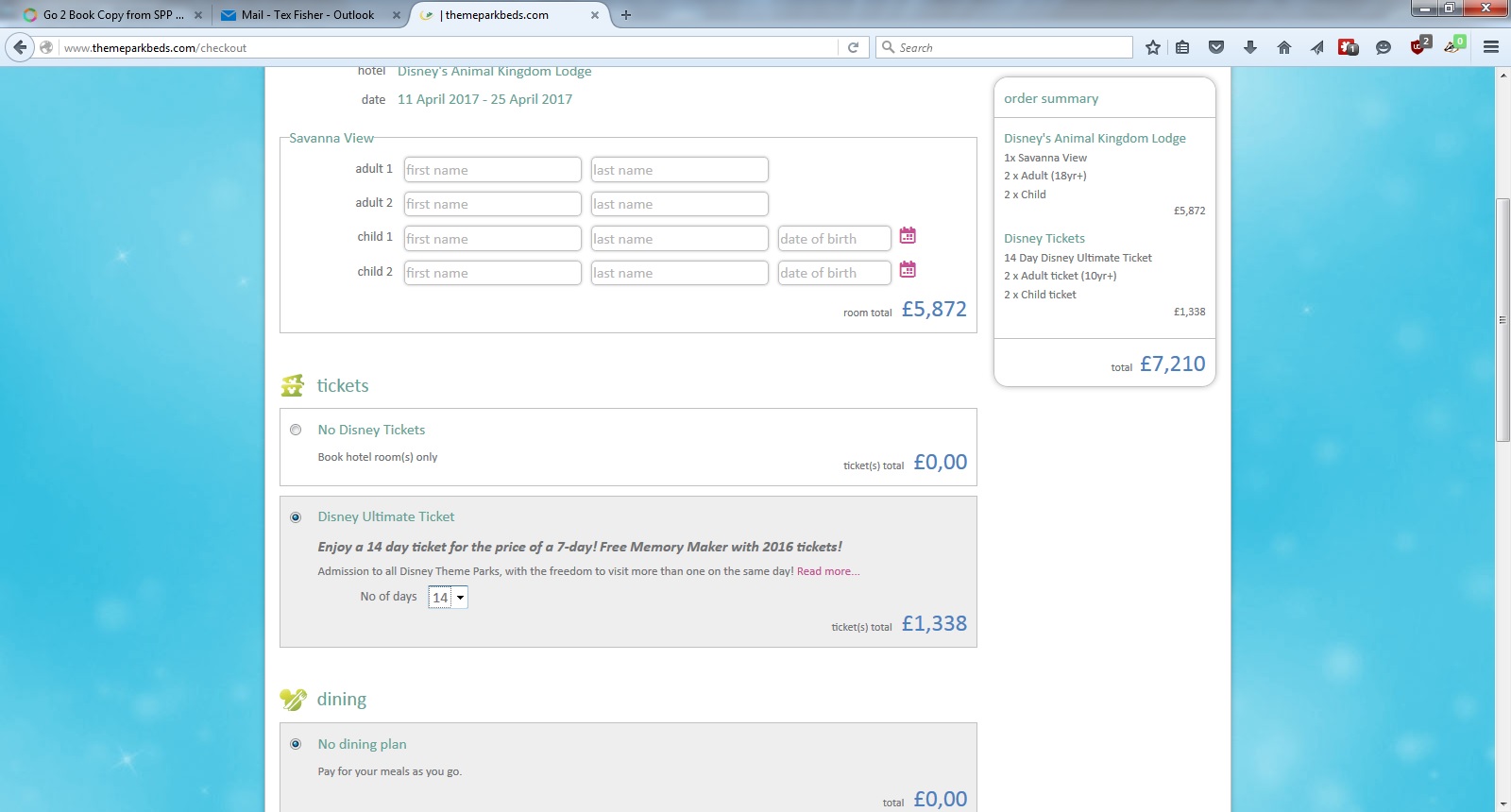Viewport: 1511px width, 812px height.
Task: Click the scrollbar down arrow
Action: coord(1503,804)
